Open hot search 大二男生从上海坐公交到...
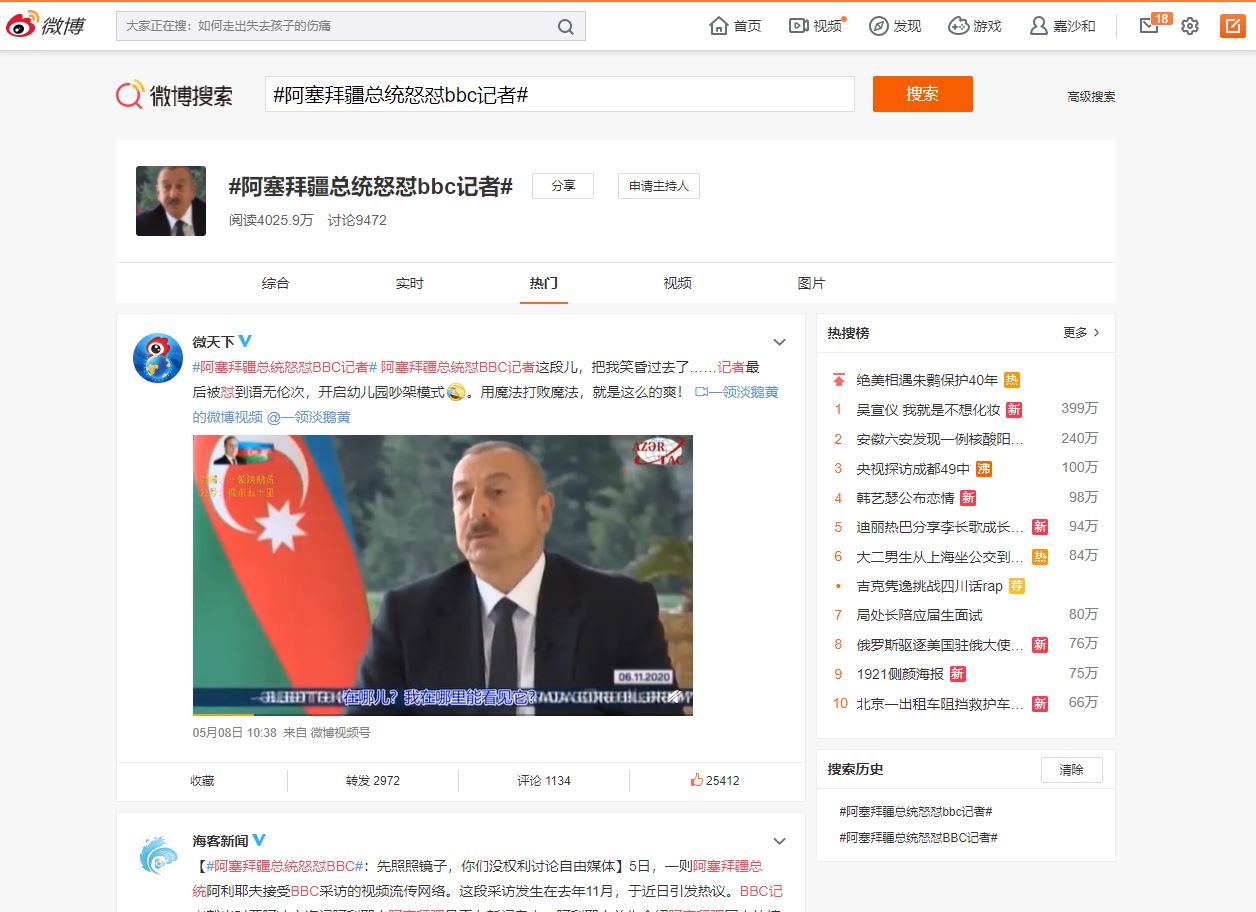 [x=940, y=556]
